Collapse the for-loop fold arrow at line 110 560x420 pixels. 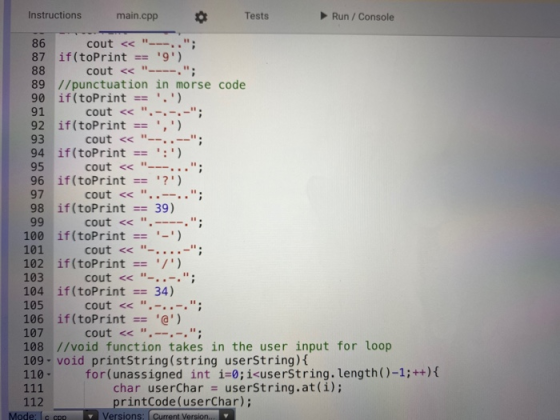tap(49, 375)
